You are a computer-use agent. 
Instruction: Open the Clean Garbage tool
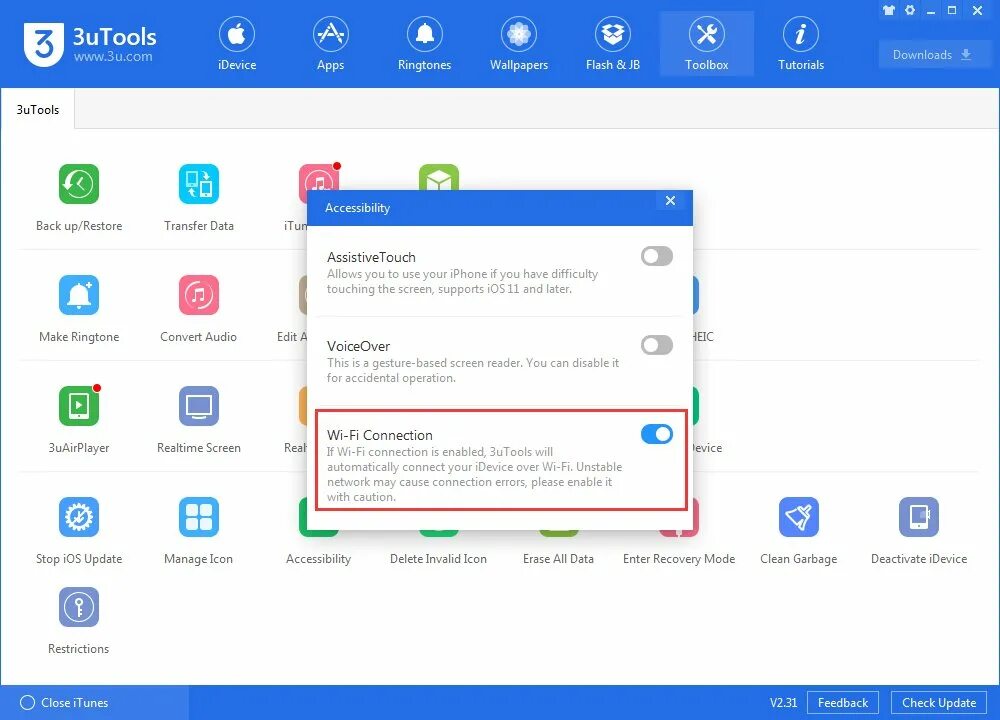click(798, 517)
